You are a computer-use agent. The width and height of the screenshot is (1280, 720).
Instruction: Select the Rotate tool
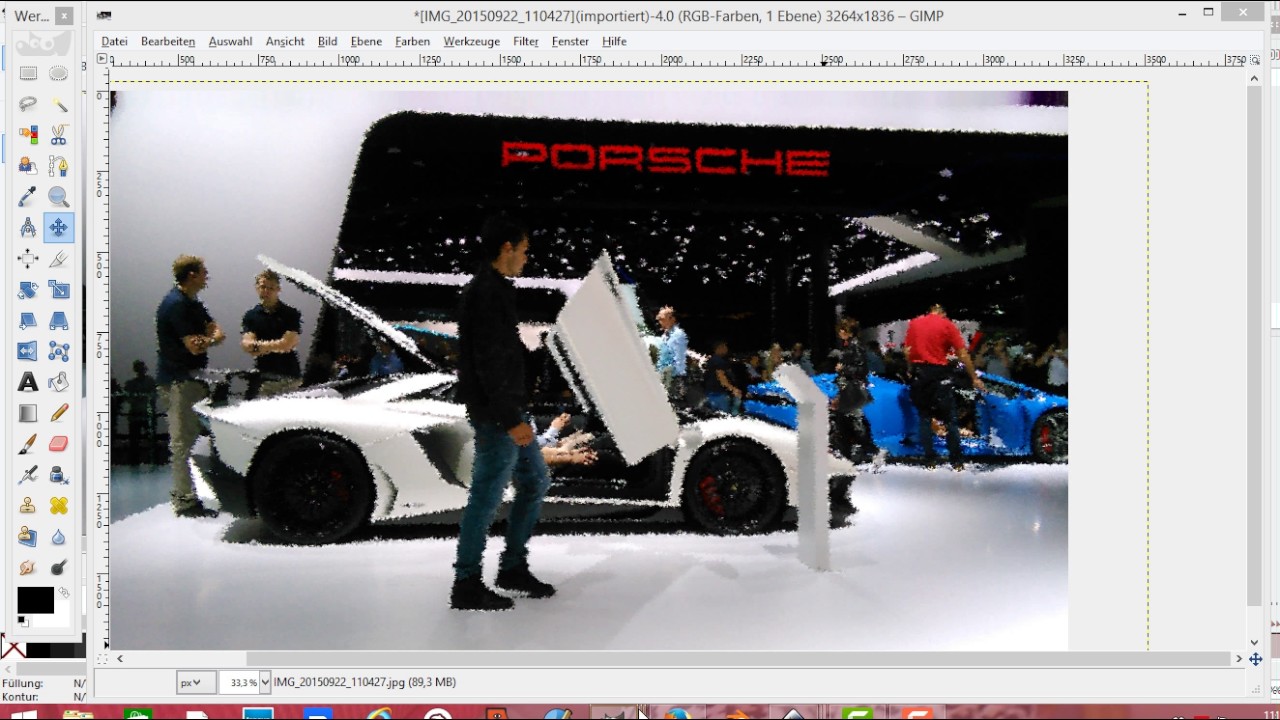pyautogui.click(x=28, y=290)
